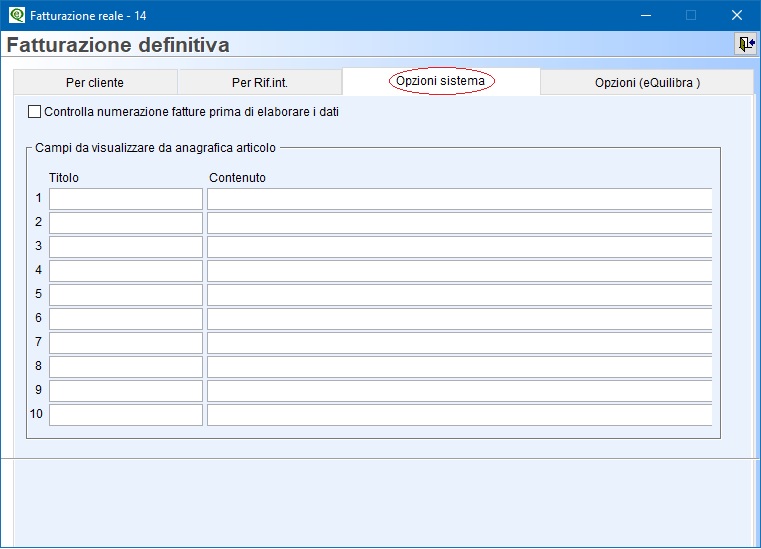The height and width of the screenshot is (549, 761).
Task: Click the Contenuto field in row 1
Action: click(x=459, y=199)
